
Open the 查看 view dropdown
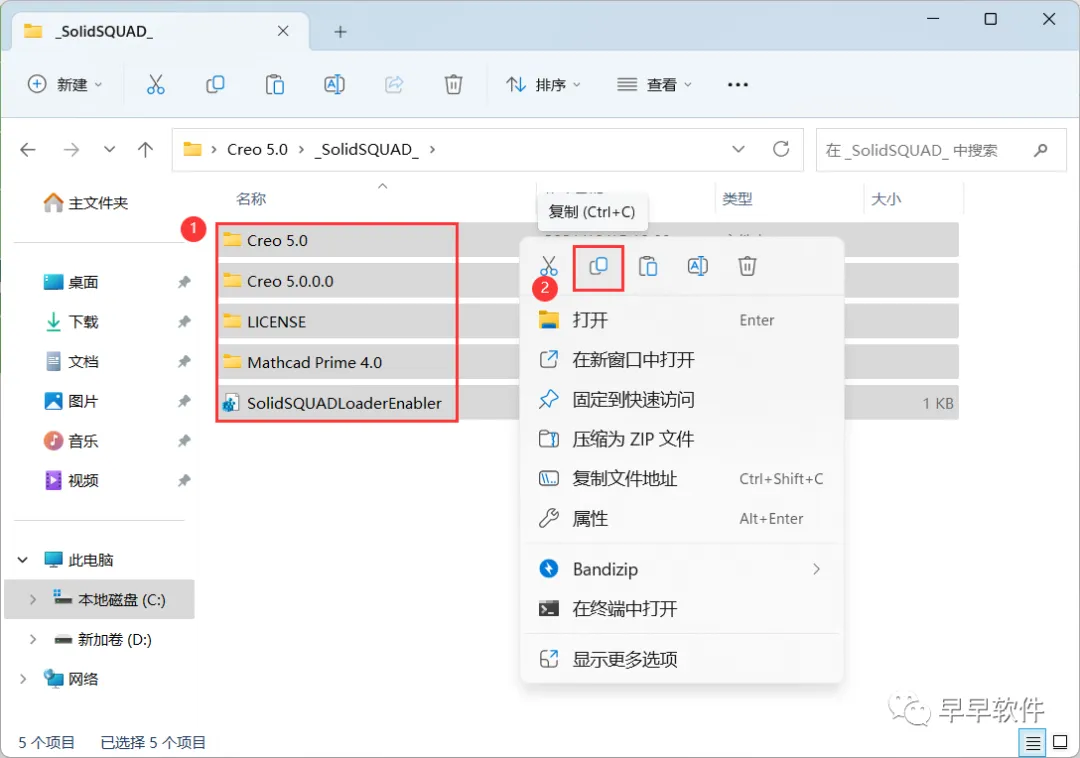(654, 85)
